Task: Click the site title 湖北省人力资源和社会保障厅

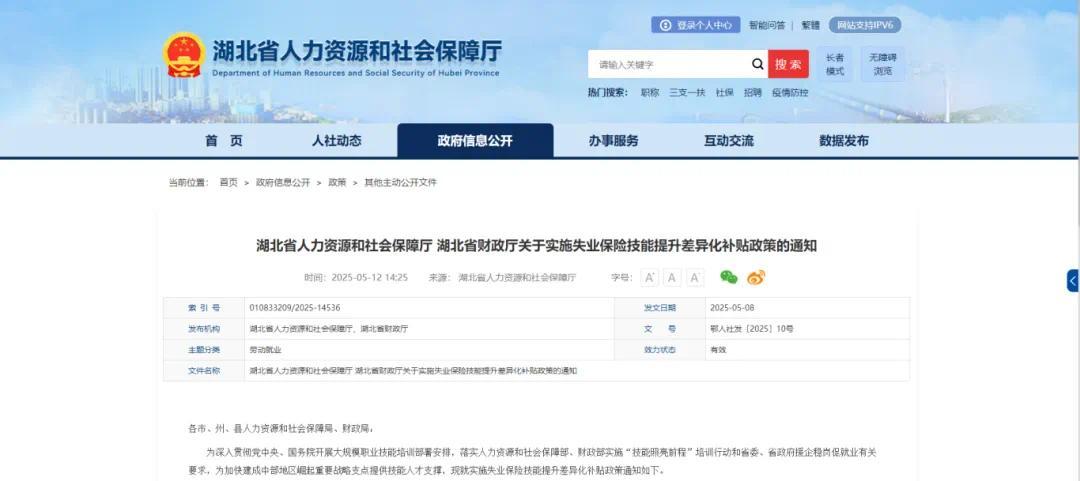Action: 357,50
